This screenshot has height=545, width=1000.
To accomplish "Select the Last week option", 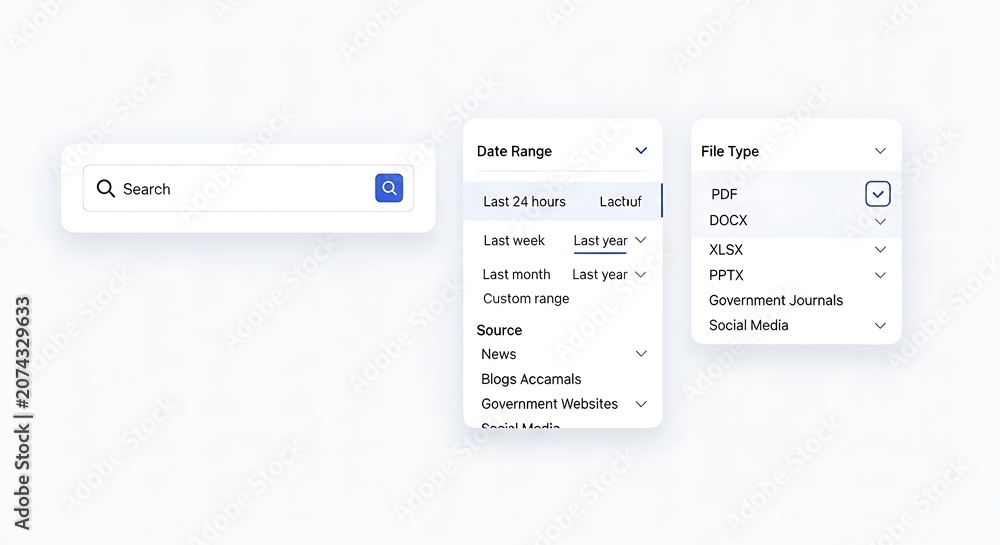I will 514,240.
